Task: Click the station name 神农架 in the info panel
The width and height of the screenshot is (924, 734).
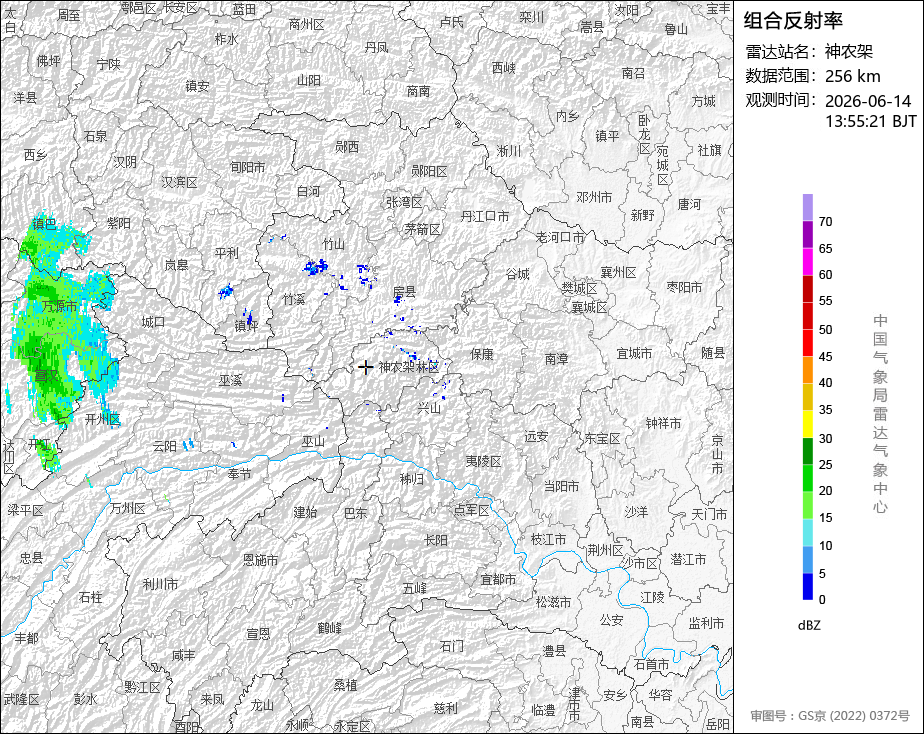Action: click(849, 52)
